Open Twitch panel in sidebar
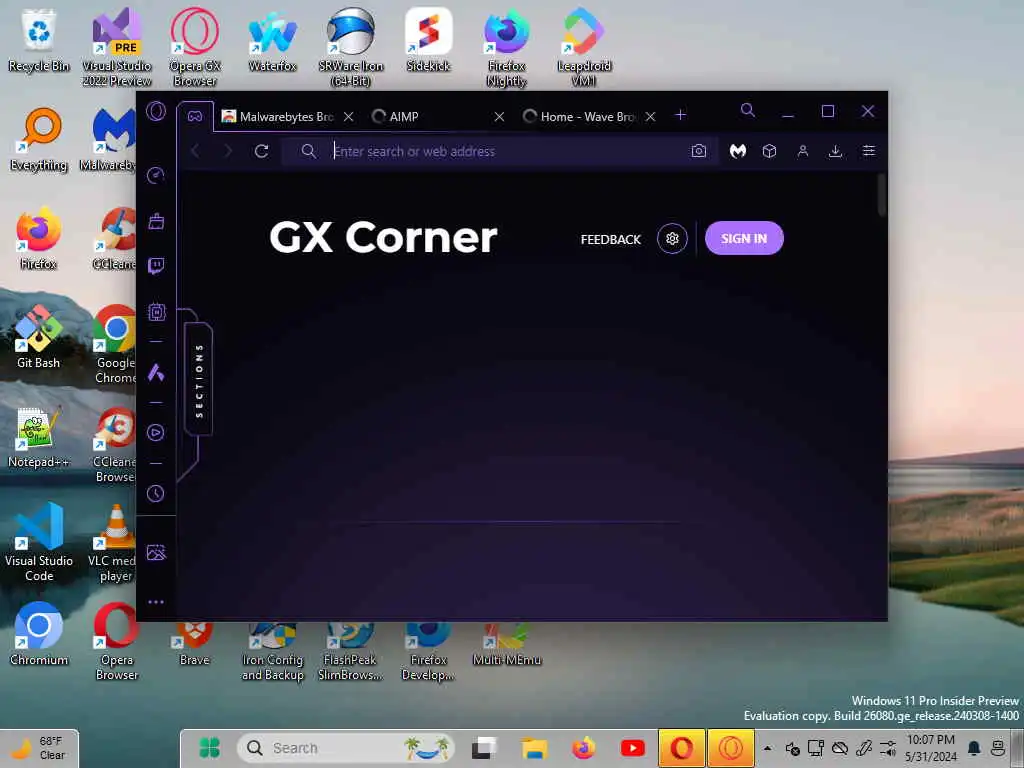Image resolution: width=1024 pixels, height=768 pixels. click(156, 266)
